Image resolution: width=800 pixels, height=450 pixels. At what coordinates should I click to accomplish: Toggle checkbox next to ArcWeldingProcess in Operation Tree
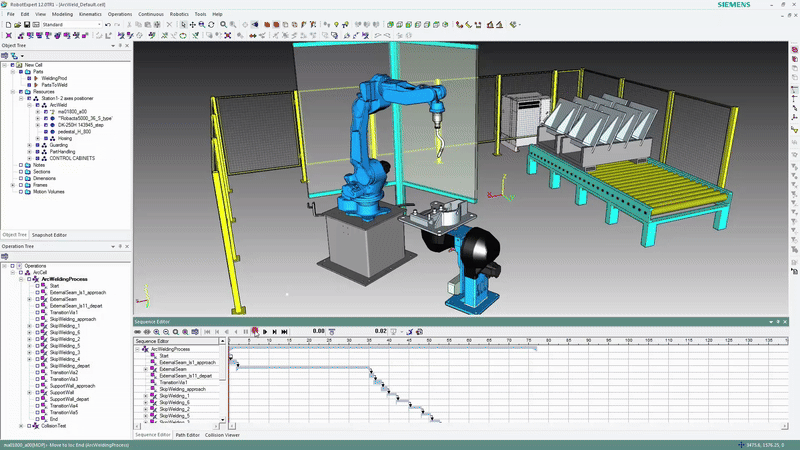click(x=29, y=280)
